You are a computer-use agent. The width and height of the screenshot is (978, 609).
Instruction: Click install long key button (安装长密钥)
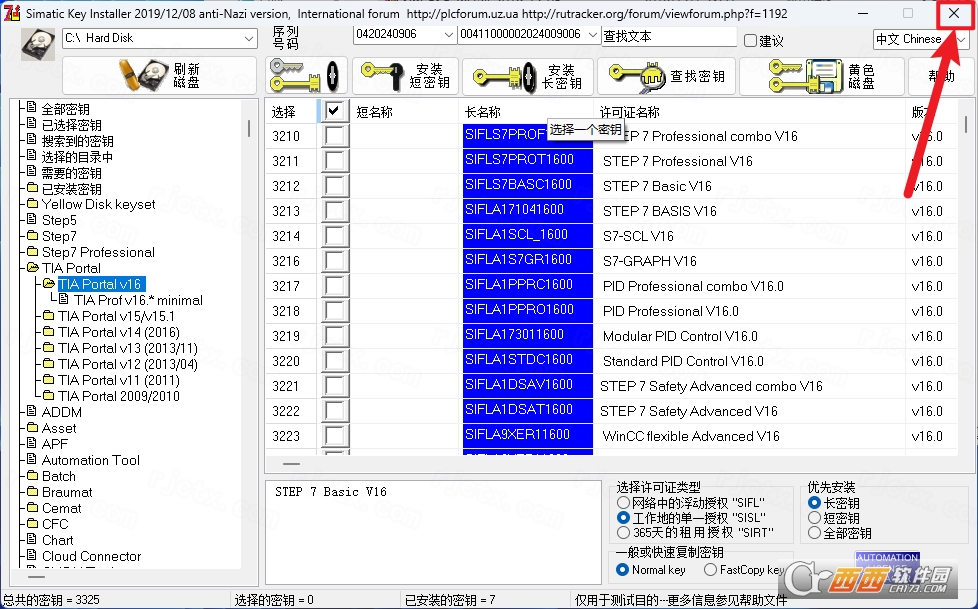pyautogui.click(x=528, y=76)
